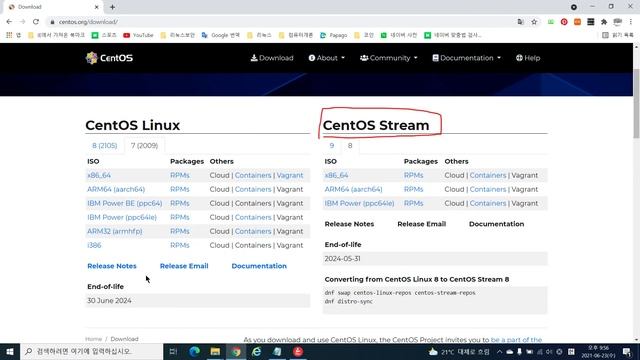The height and width of the screenshot is (360, 640).
Task: Open Containers in the ARM32 (armhfp) row
Action: tap(253, 231)
